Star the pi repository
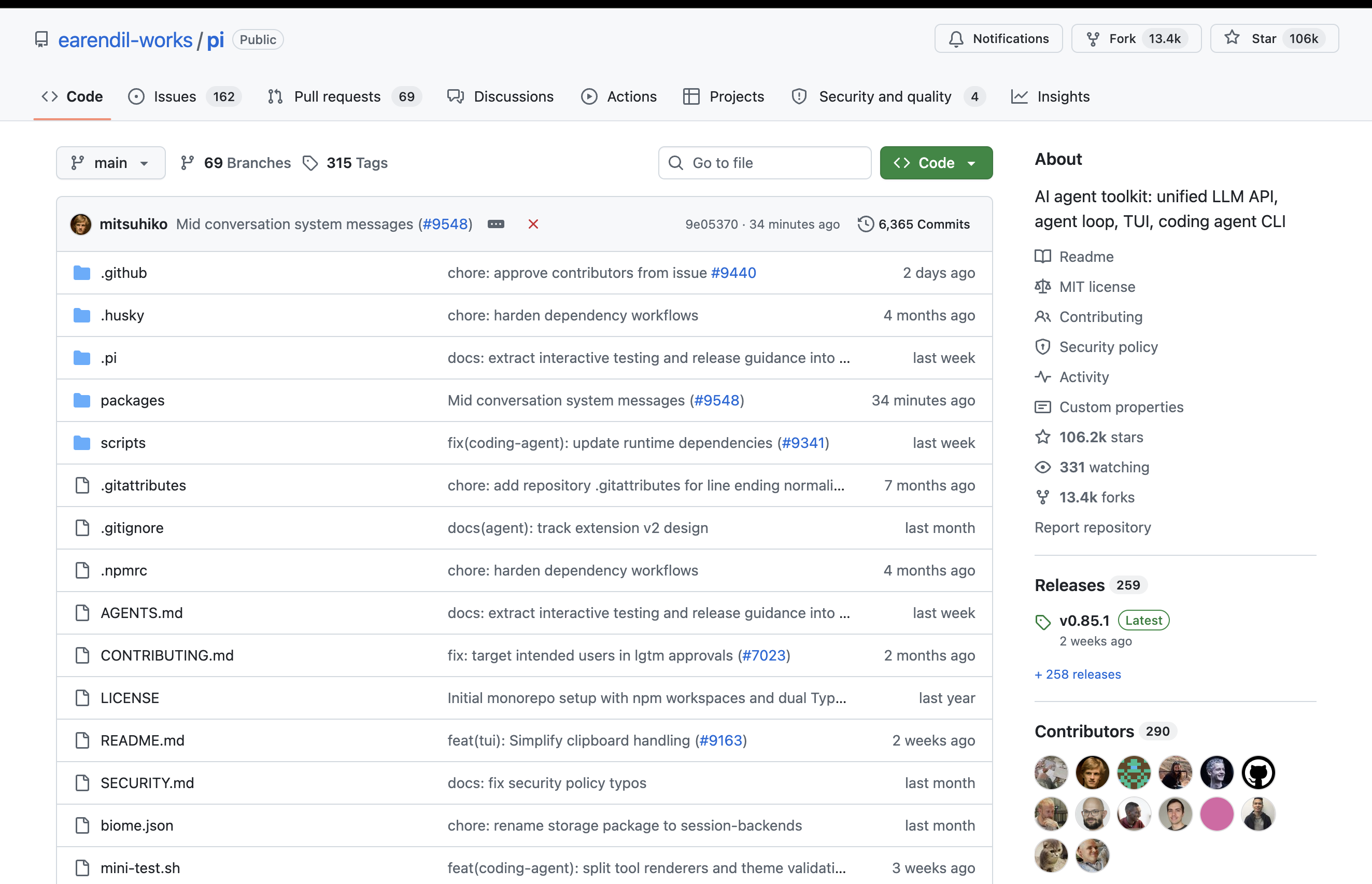This screenshot has height=884, width=1372. click(1275, 38)
